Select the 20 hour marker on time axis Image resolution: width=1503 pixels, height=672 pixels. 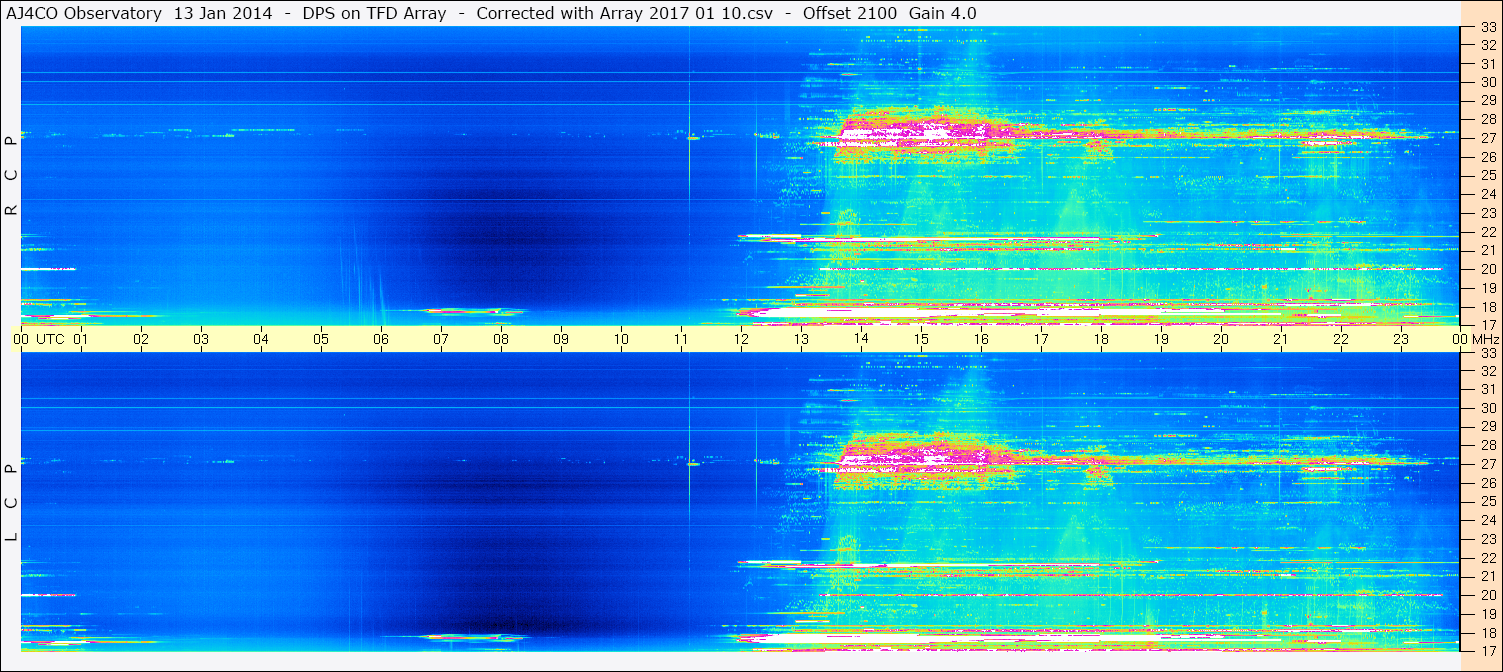1221,339
